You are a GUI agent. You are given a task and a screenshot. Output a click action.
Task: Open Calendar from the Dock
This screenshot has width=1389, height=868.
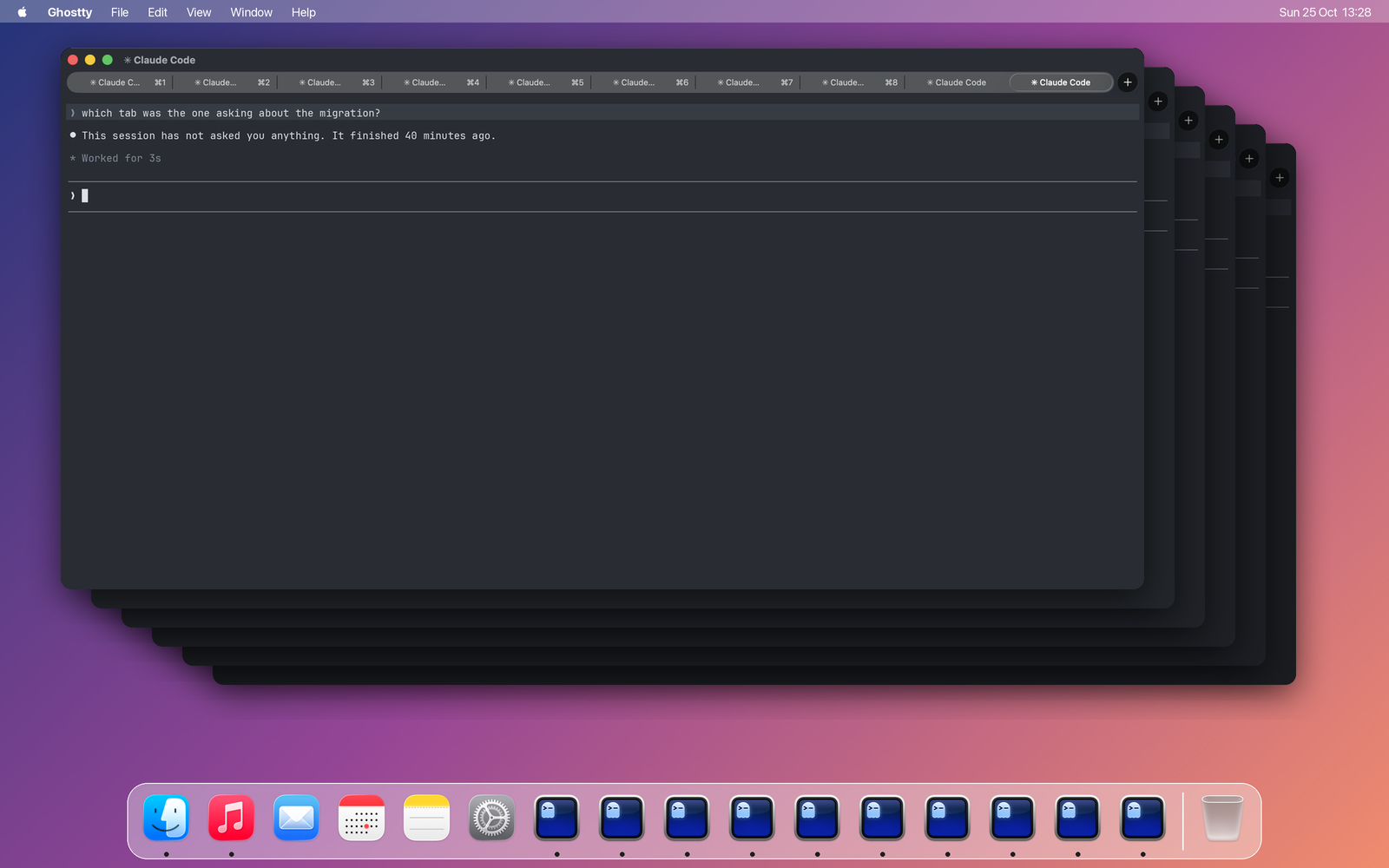click(361, 818)
